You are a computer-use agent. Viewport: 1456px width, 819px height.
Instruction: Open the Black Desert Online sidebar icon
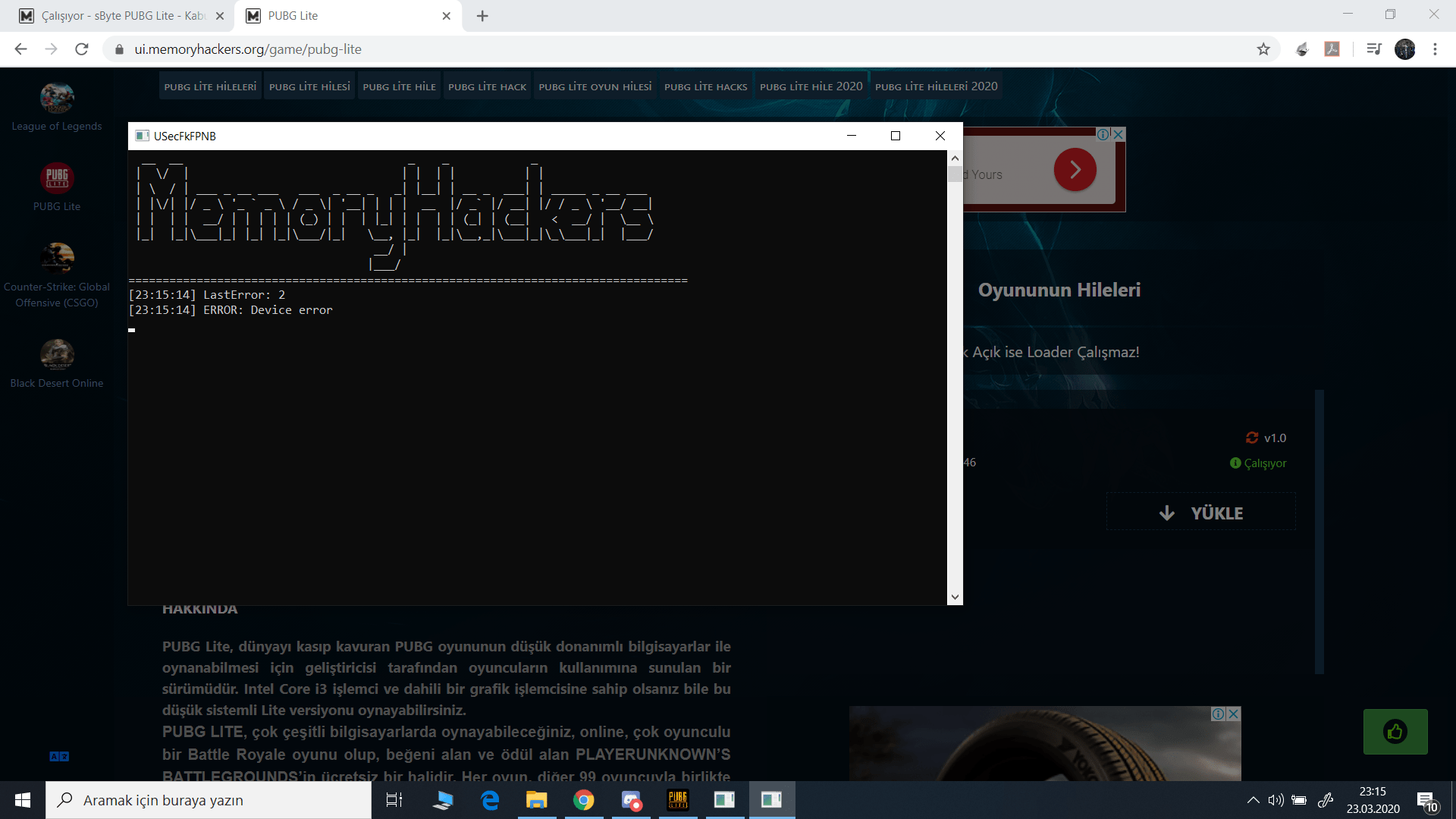pos(57,354)
